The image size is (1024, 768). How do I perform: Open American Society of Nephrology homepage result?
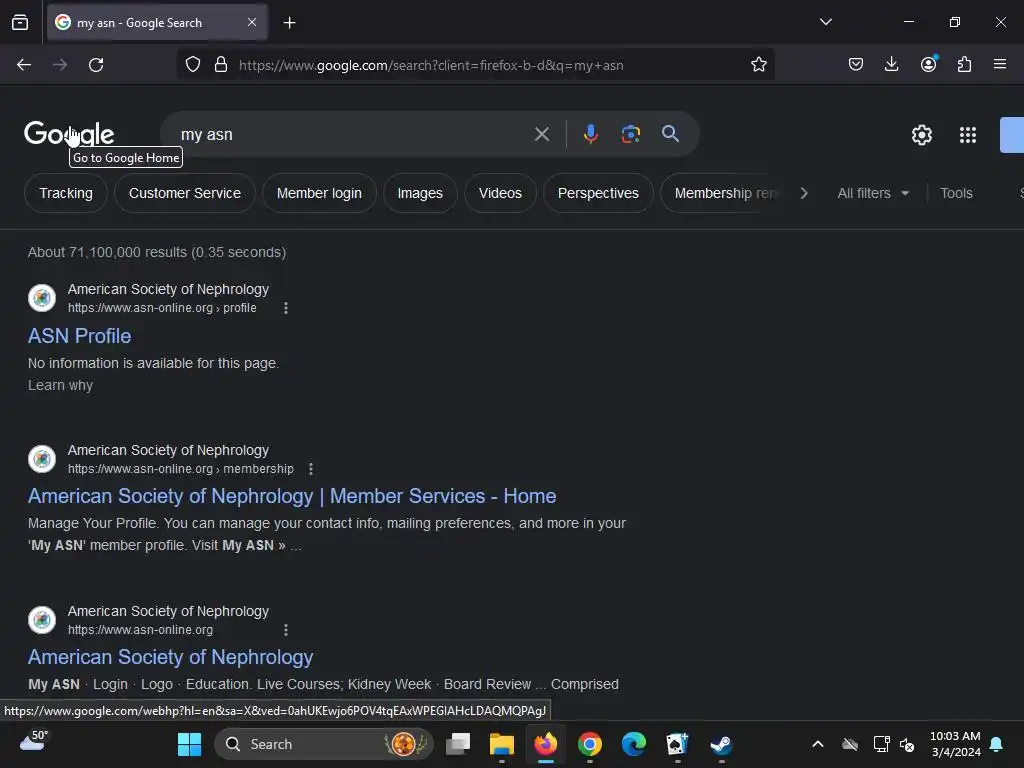pos(170,657)
